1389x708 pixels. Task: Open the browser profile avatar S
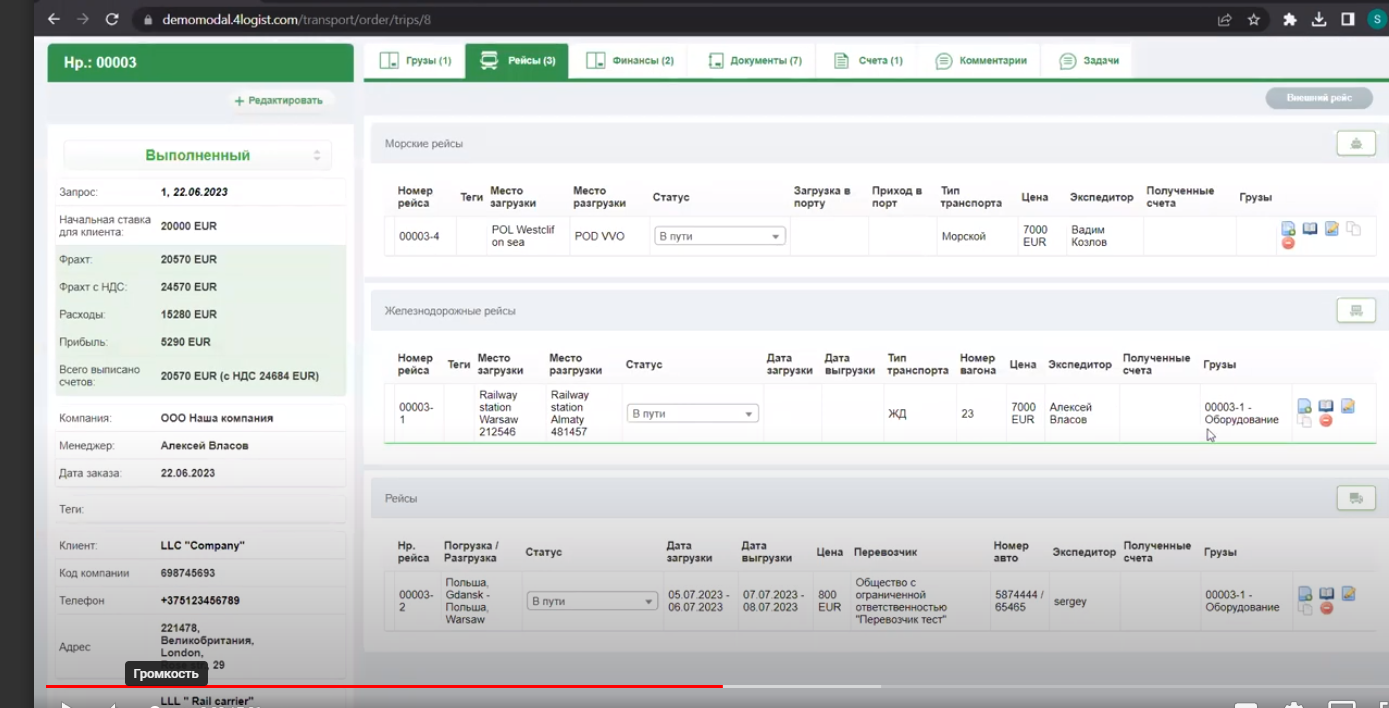(1377, 19)
